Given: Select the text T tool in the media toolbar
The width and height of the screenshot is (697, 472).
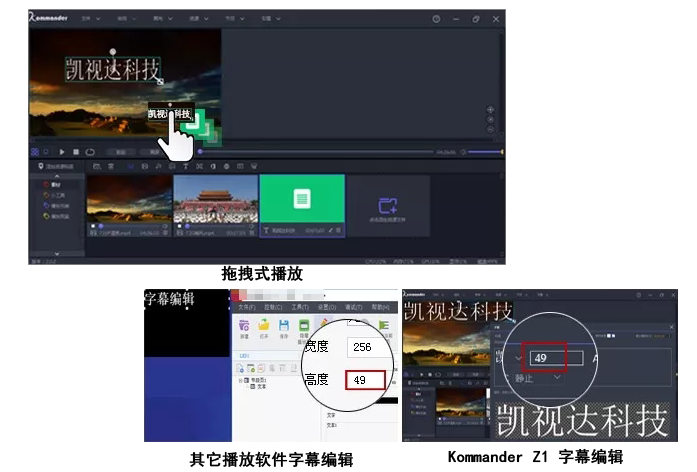Looking at the screenshot, I should [x=185, y=166].
